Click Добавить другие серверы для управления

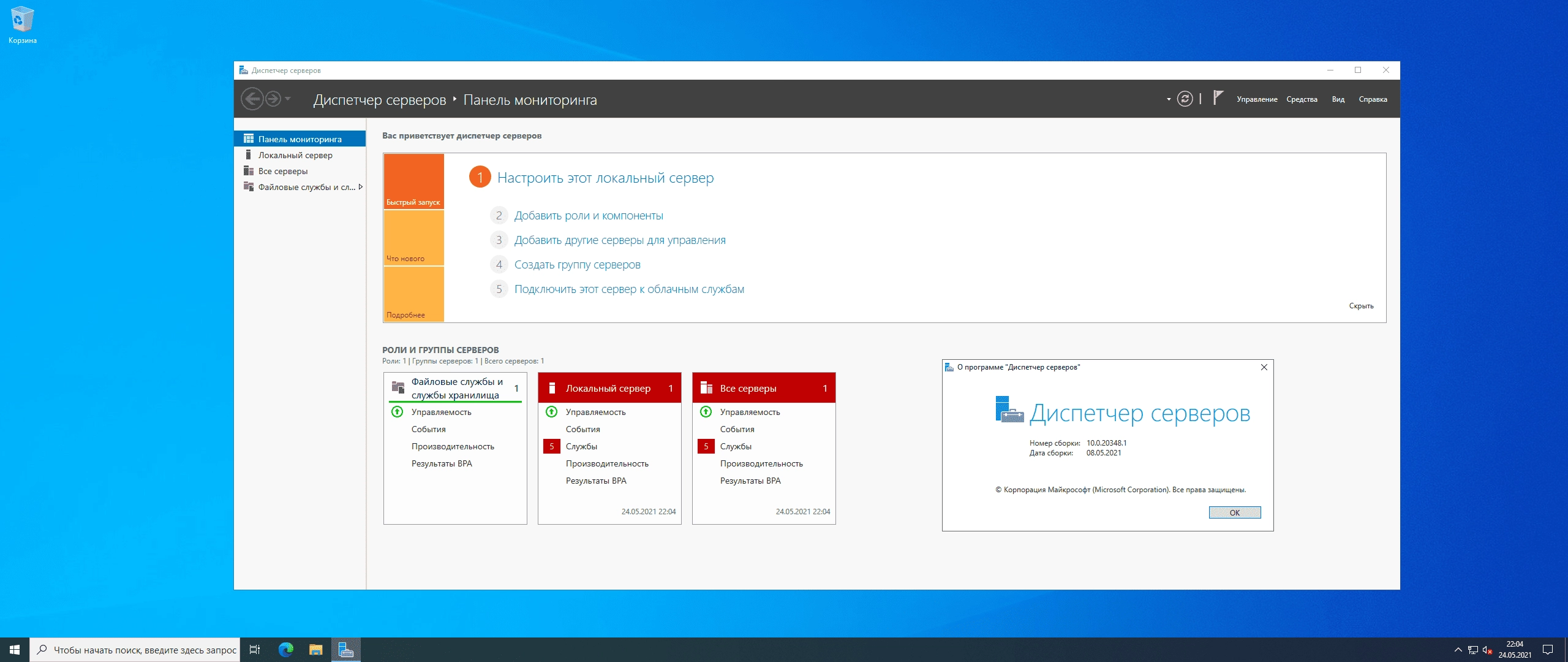click(620, 240)
